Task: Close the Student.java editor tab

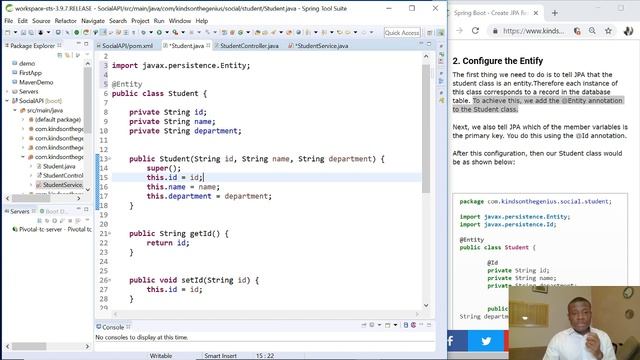Action: 208,45
